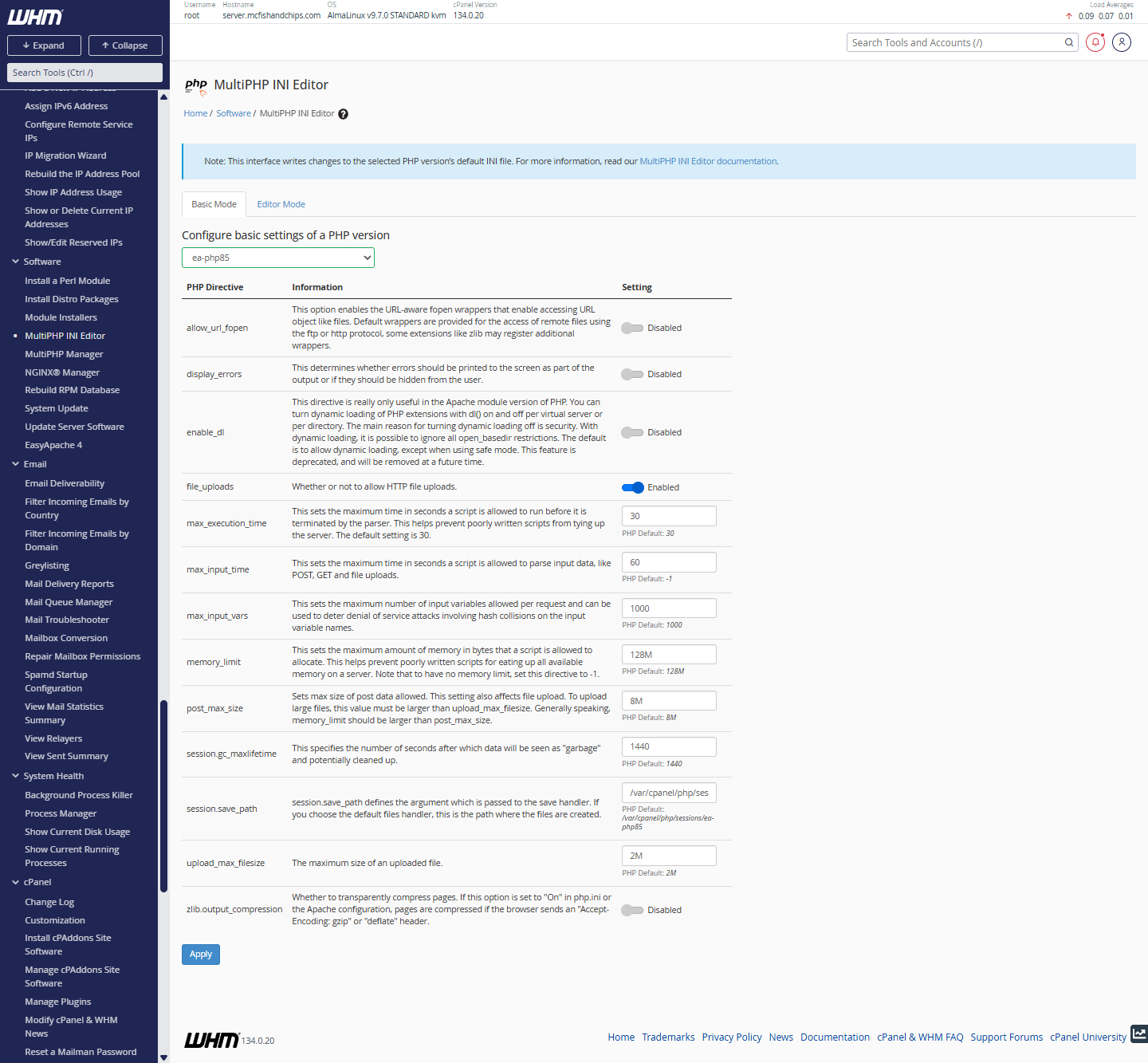Open cPanel University footer link

pos(1088,1037)
